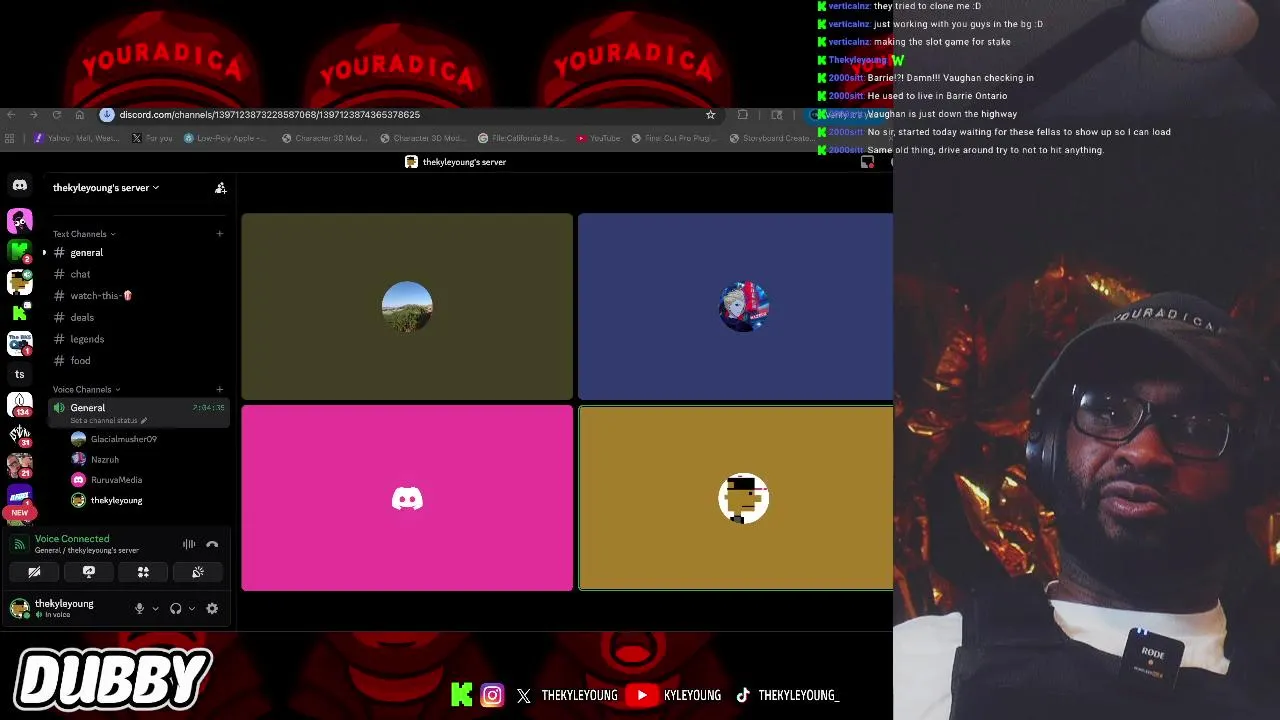Viewport: 1280px width, 720px height.
Task: Collapse the Text Channels category
Action: tap(84, 234)
